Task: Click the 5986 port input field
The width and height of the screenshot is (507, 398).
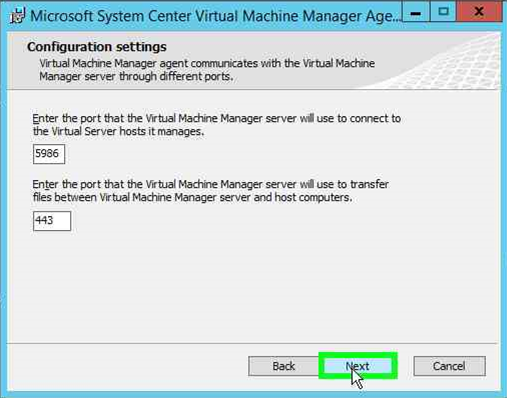Action: point(49,154)
